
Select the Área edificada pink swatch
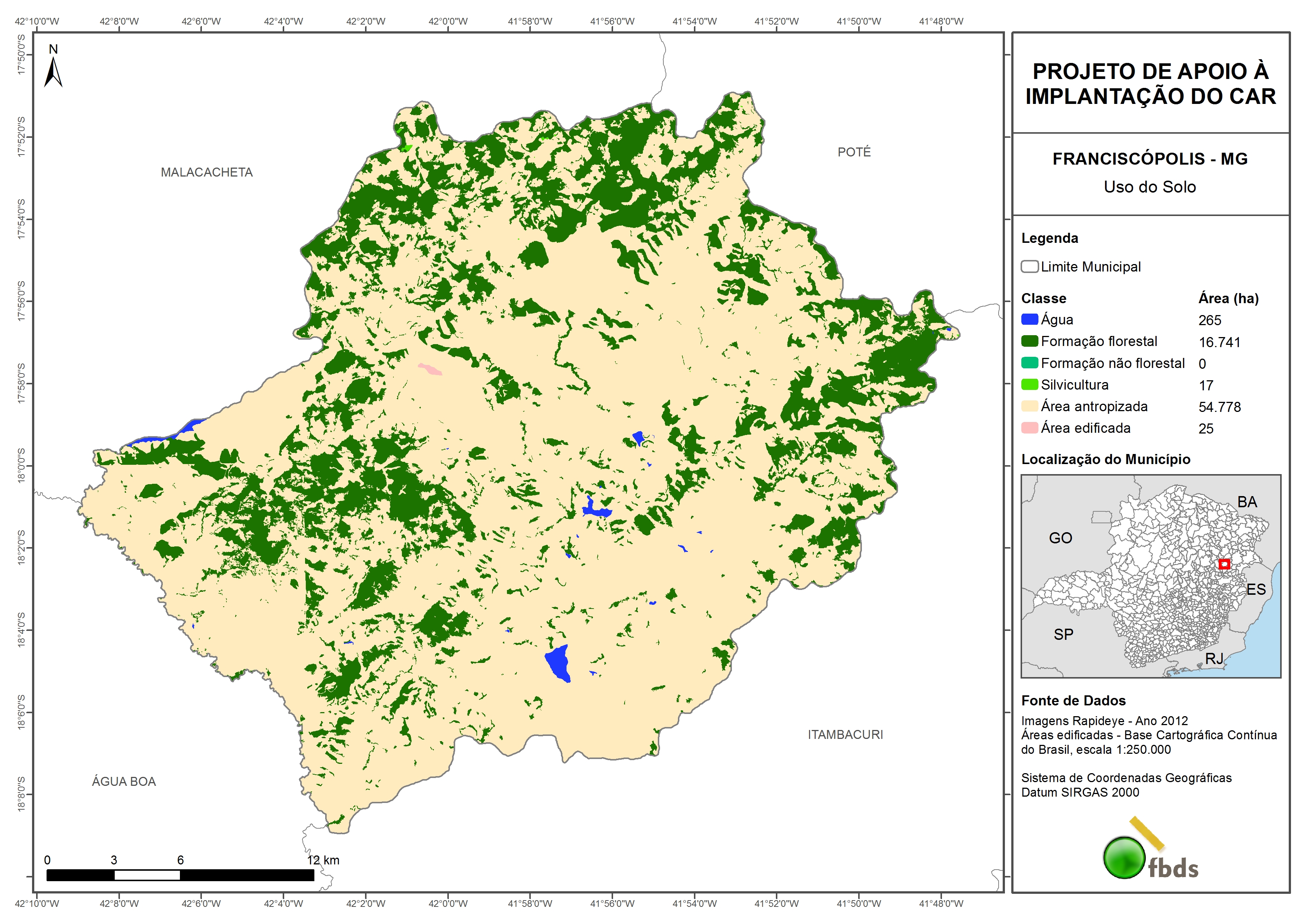(1029, 428)
